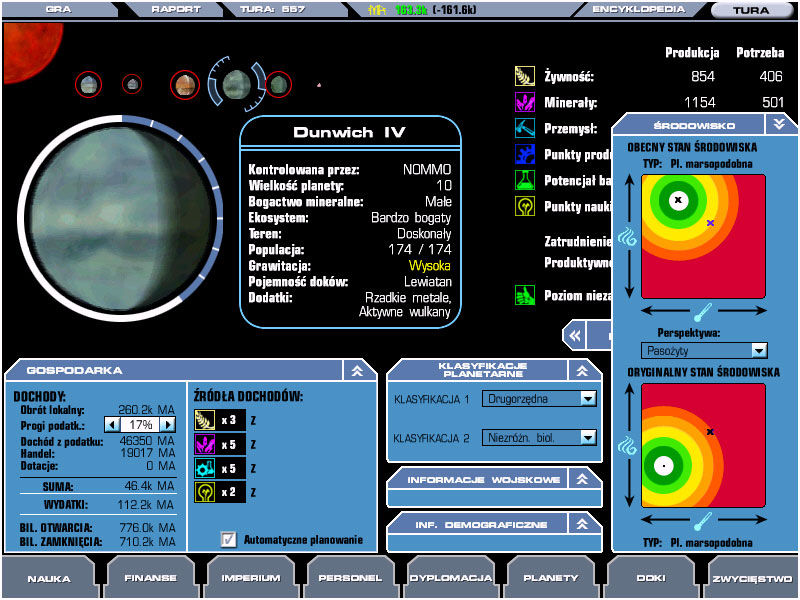This screenshot has height=600, width=800.
Task: Click the Przemysł hammer icon
Action: point(524,128)
